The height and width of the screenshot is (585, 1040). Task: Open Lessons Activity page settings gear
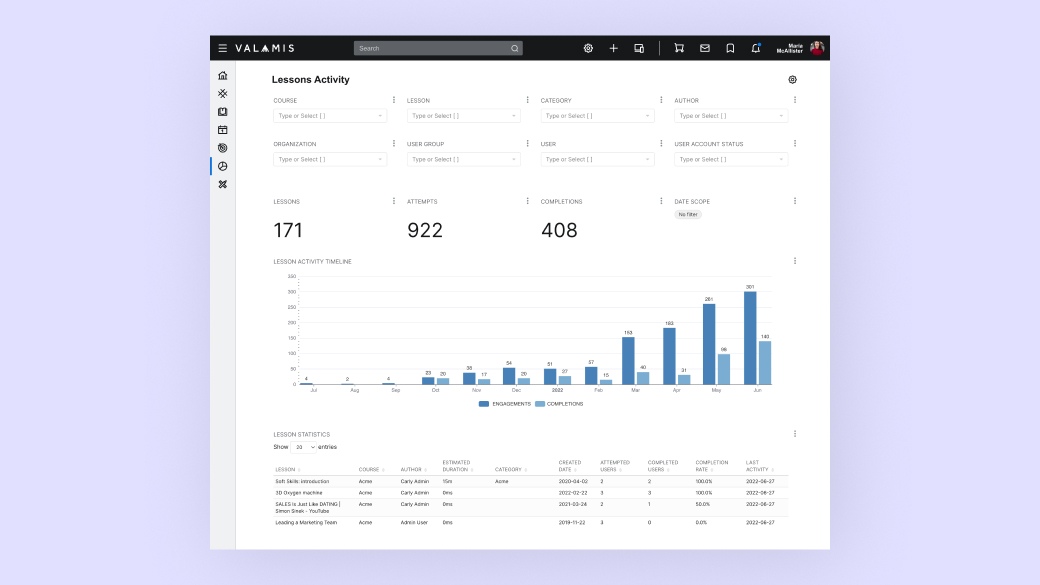793,80
